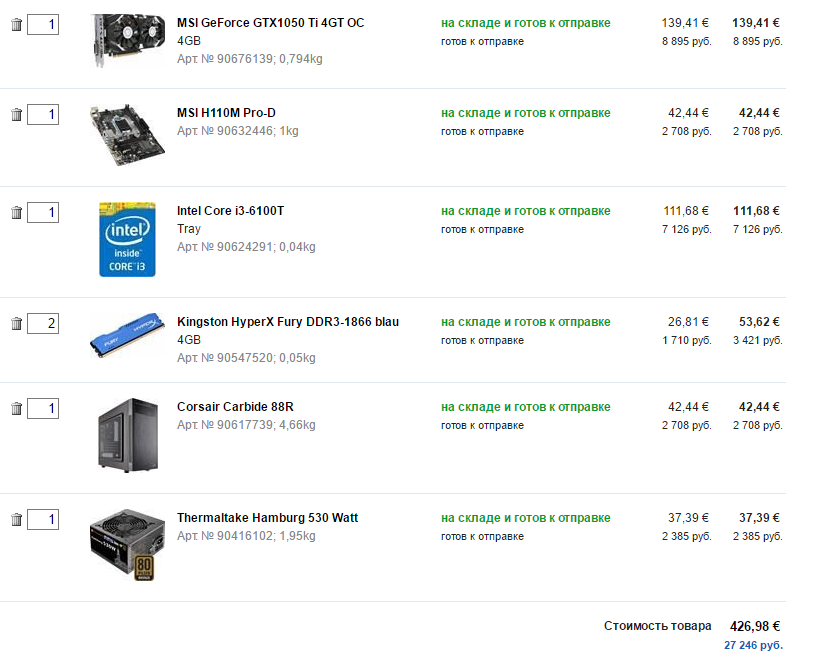Open the blue HyperX RAM stick thumbnail
Screen dimensions: 819x655
coord(127,335)
